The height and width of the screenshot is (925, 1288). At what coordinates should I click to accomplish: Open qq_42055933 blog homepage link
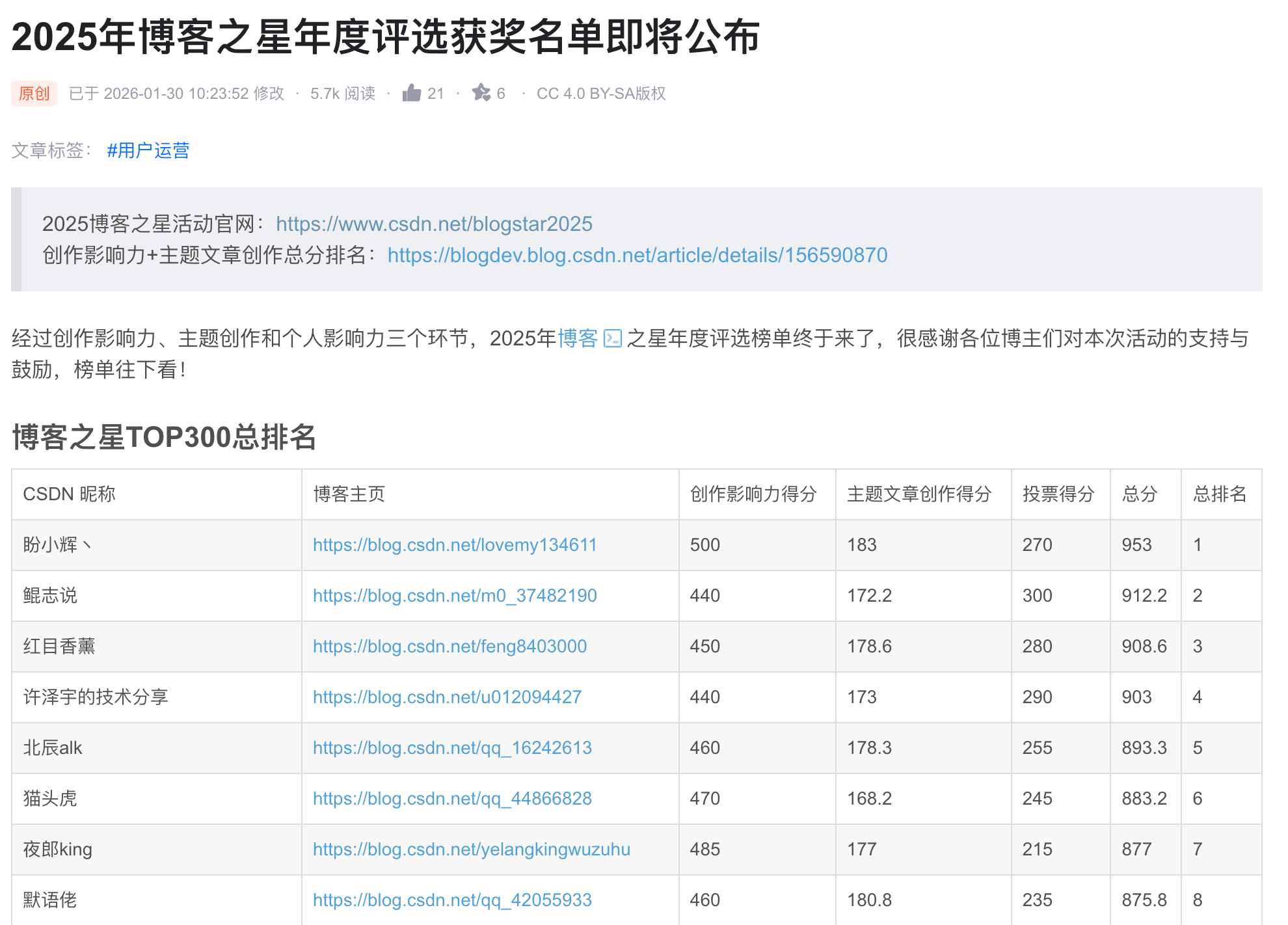coord(452,900)
